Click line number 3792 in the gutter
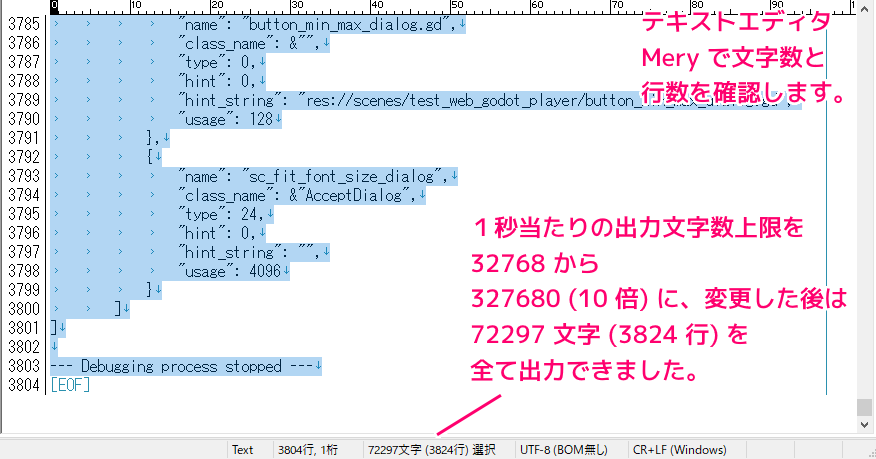 (x=23, y=157)
